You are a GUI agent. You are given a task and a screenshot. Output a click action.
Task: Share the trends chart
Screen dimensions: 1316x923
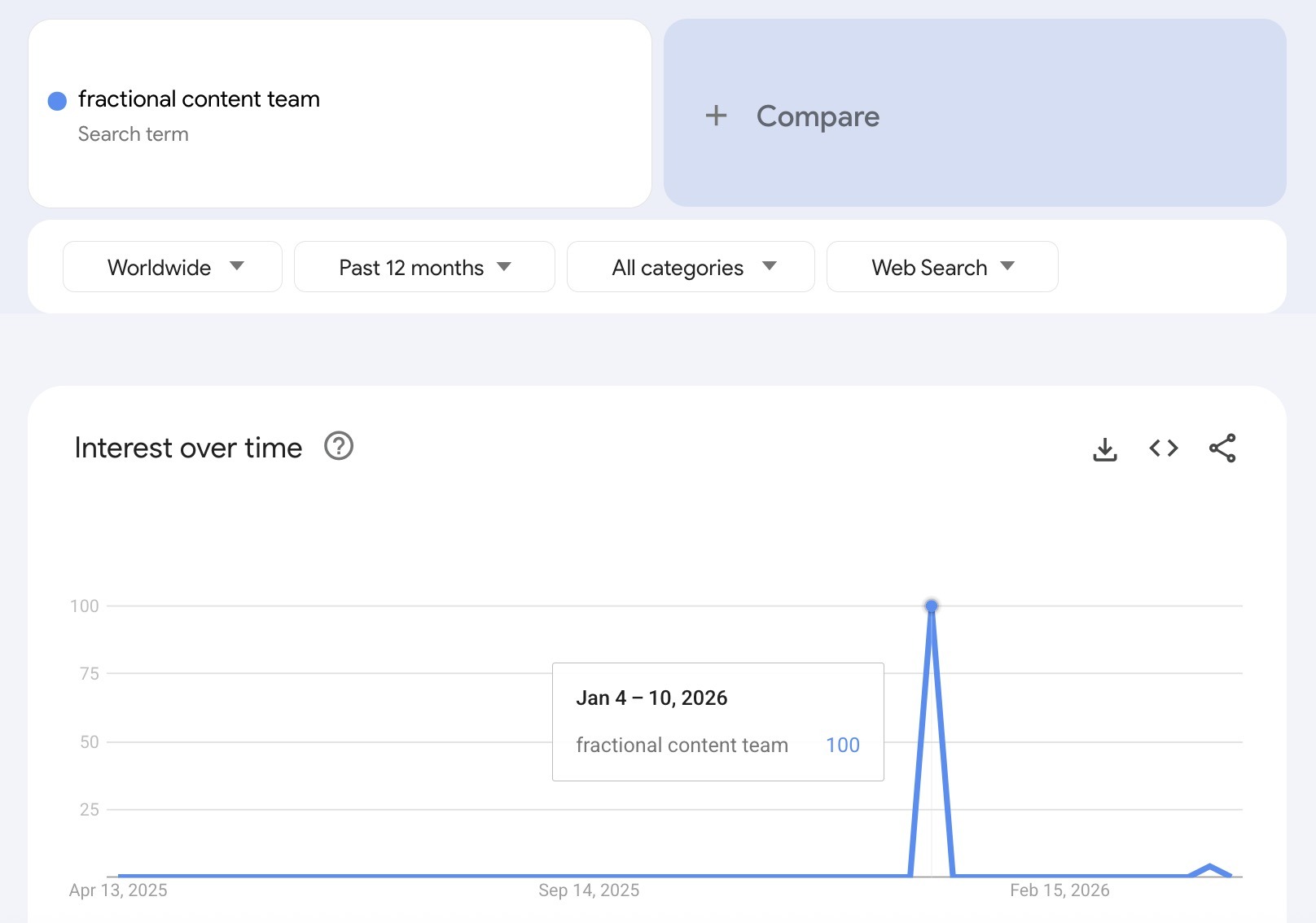pos(1223,448)
